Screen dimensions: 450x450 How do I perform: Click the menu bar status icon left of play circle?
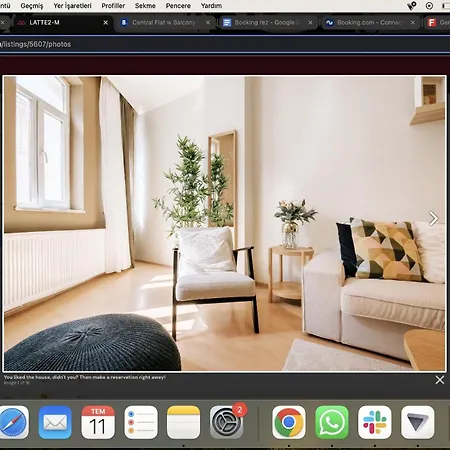pos(412,6)
